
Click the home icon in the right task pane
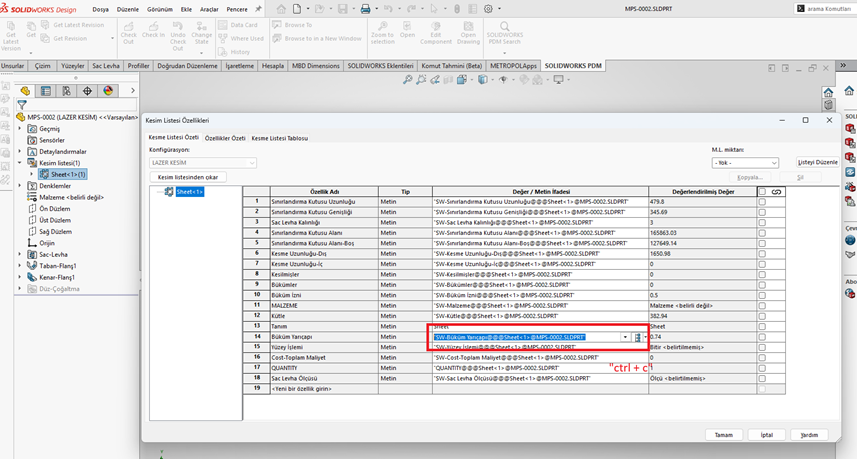(828, 92)
